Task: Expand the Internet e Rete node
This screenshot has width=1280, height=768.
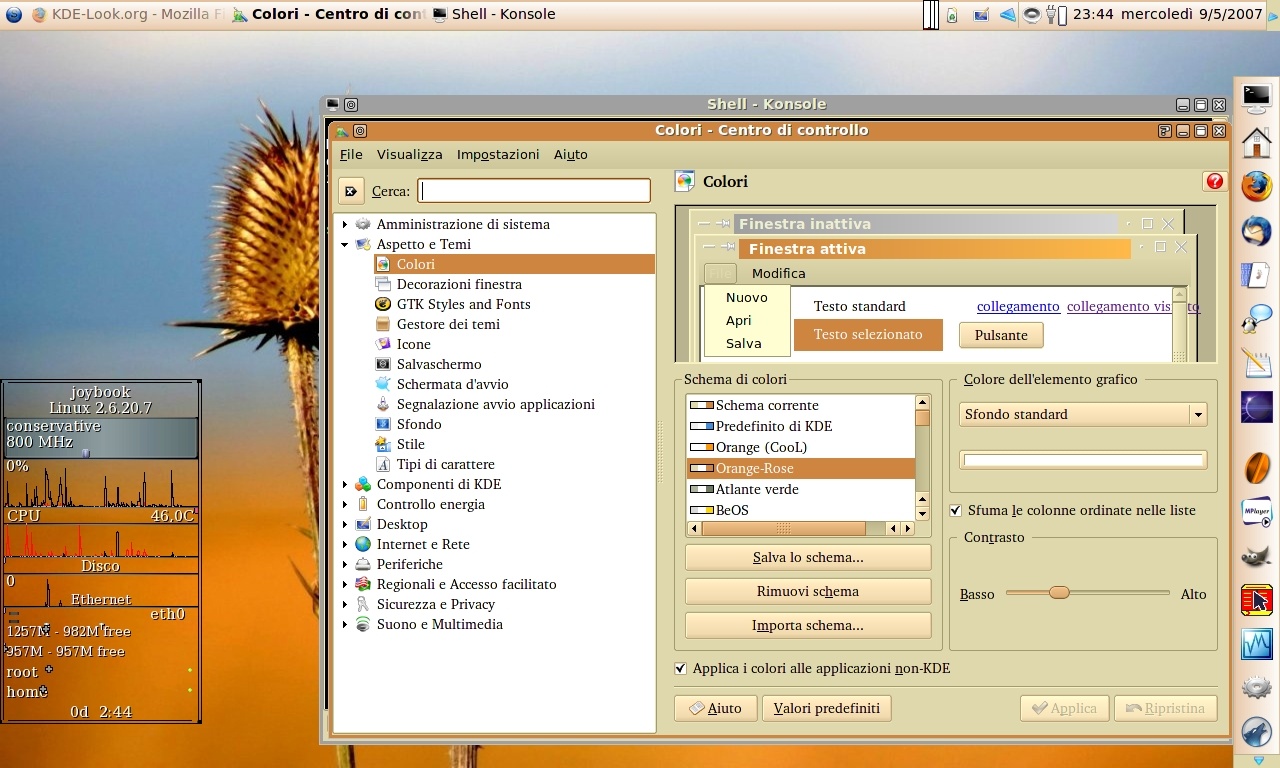Action: point(345,544)
